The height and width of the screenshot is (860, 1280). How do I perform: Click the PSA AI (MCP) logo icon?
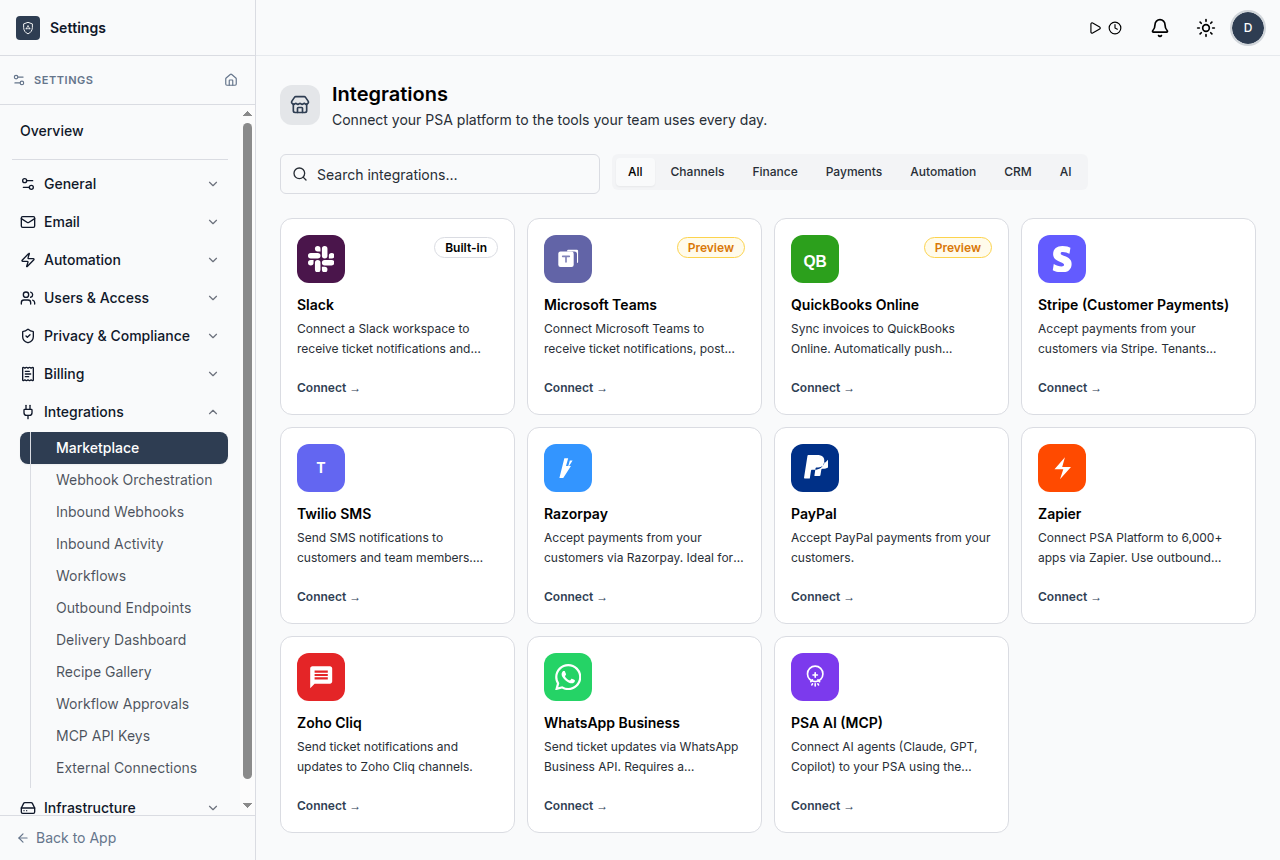[x=815, y=677]
